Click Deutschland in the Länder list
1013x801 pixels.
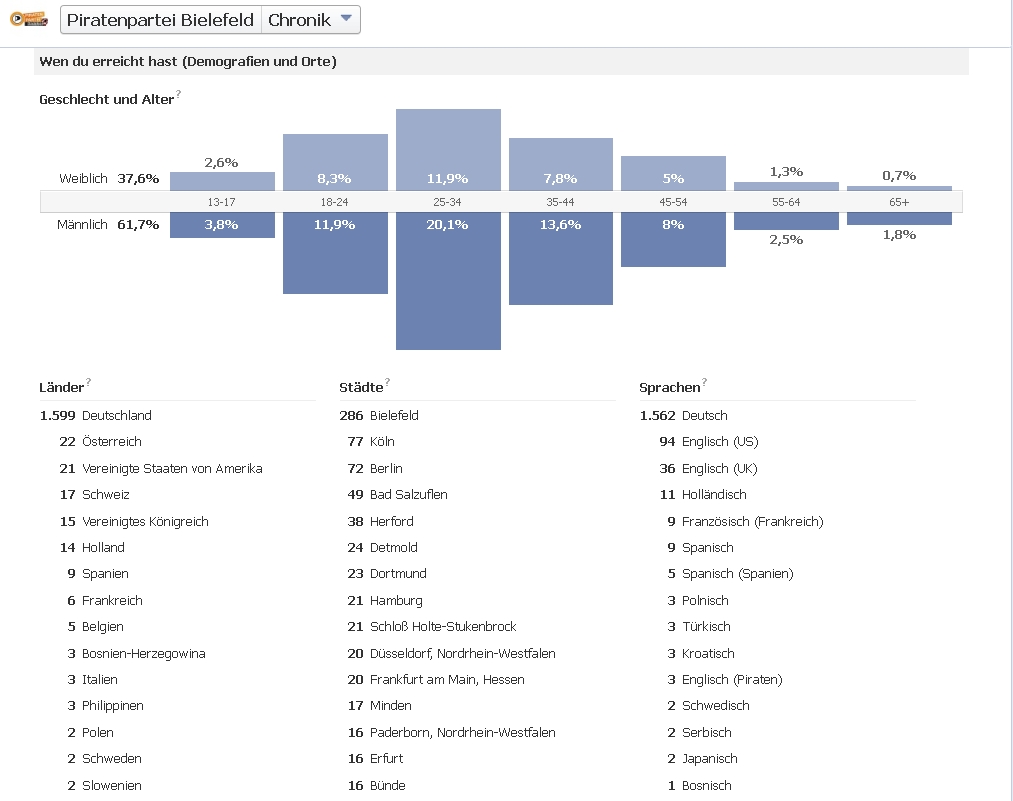(x=117, y=415)
